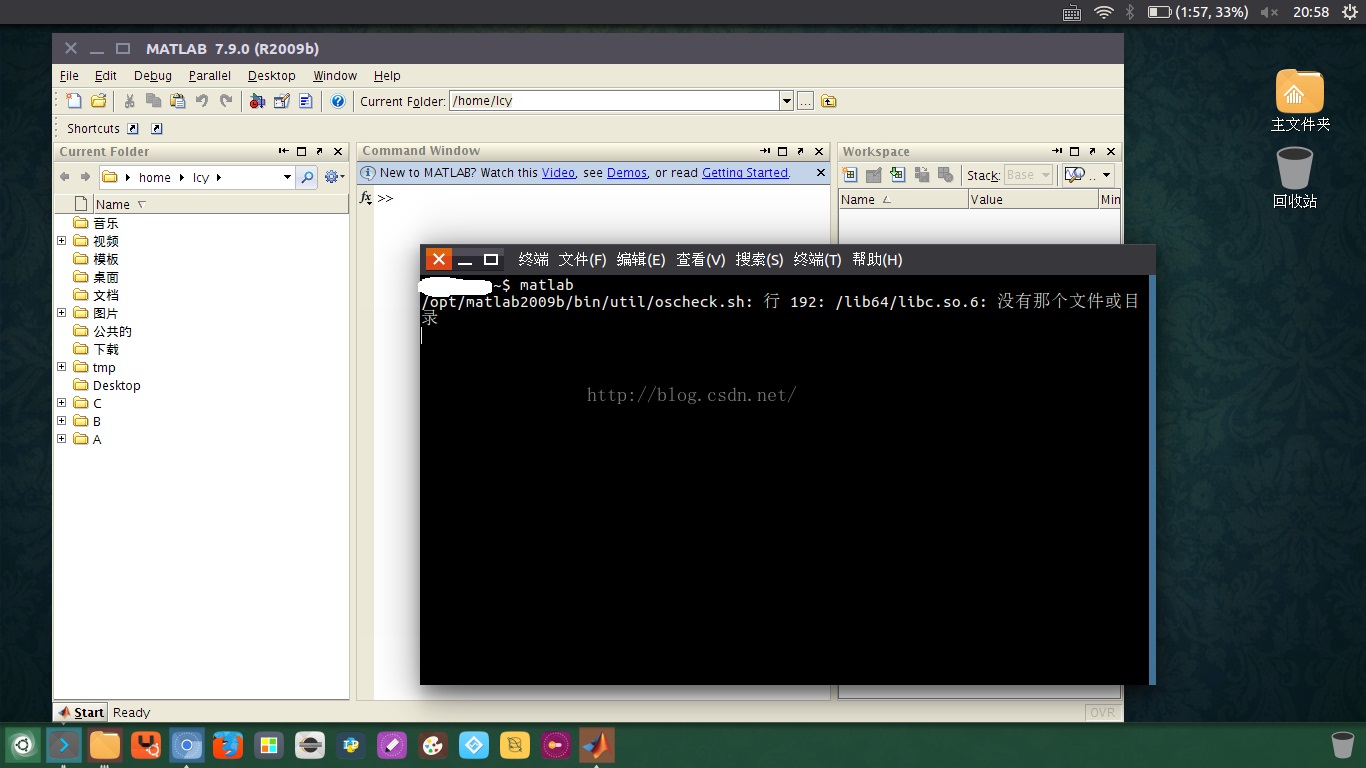Image resolution: width=1366 pixels, height=768 pixels.
Task: Click the Cut scissors icon
Action: 129,101
